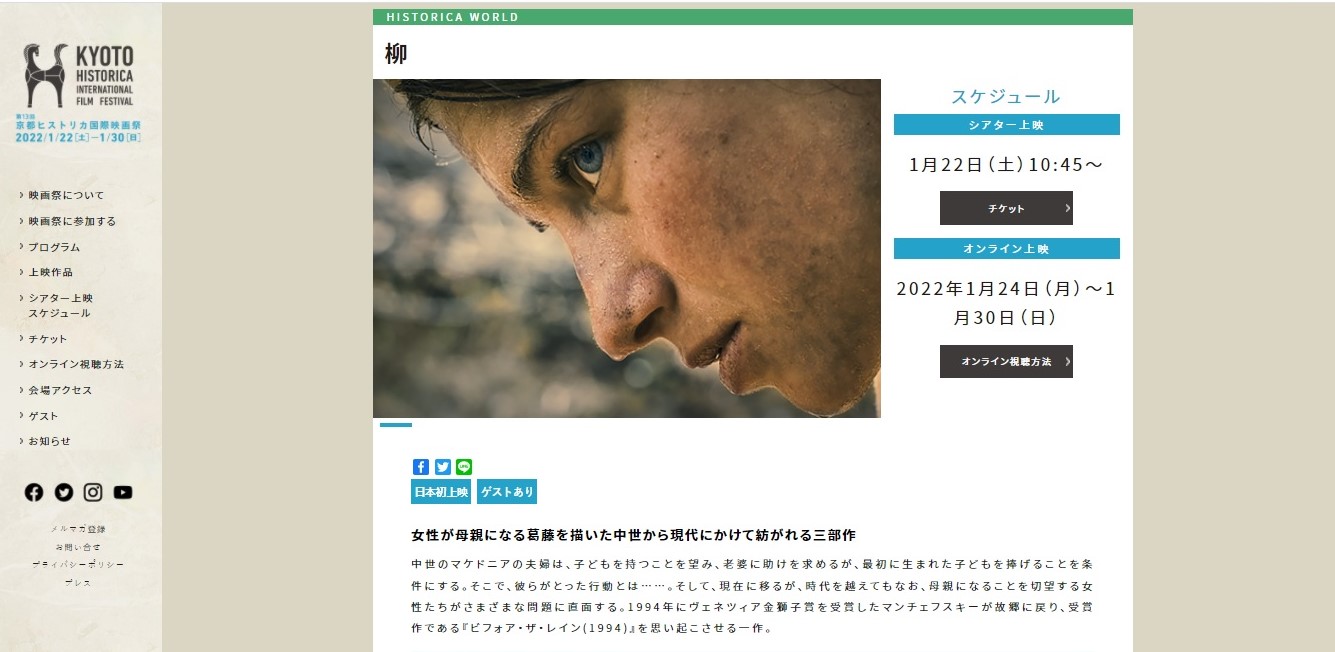Open プログラム menu item
The width and height of the screenshot is (1335, 652).
(x=54, y=247)
